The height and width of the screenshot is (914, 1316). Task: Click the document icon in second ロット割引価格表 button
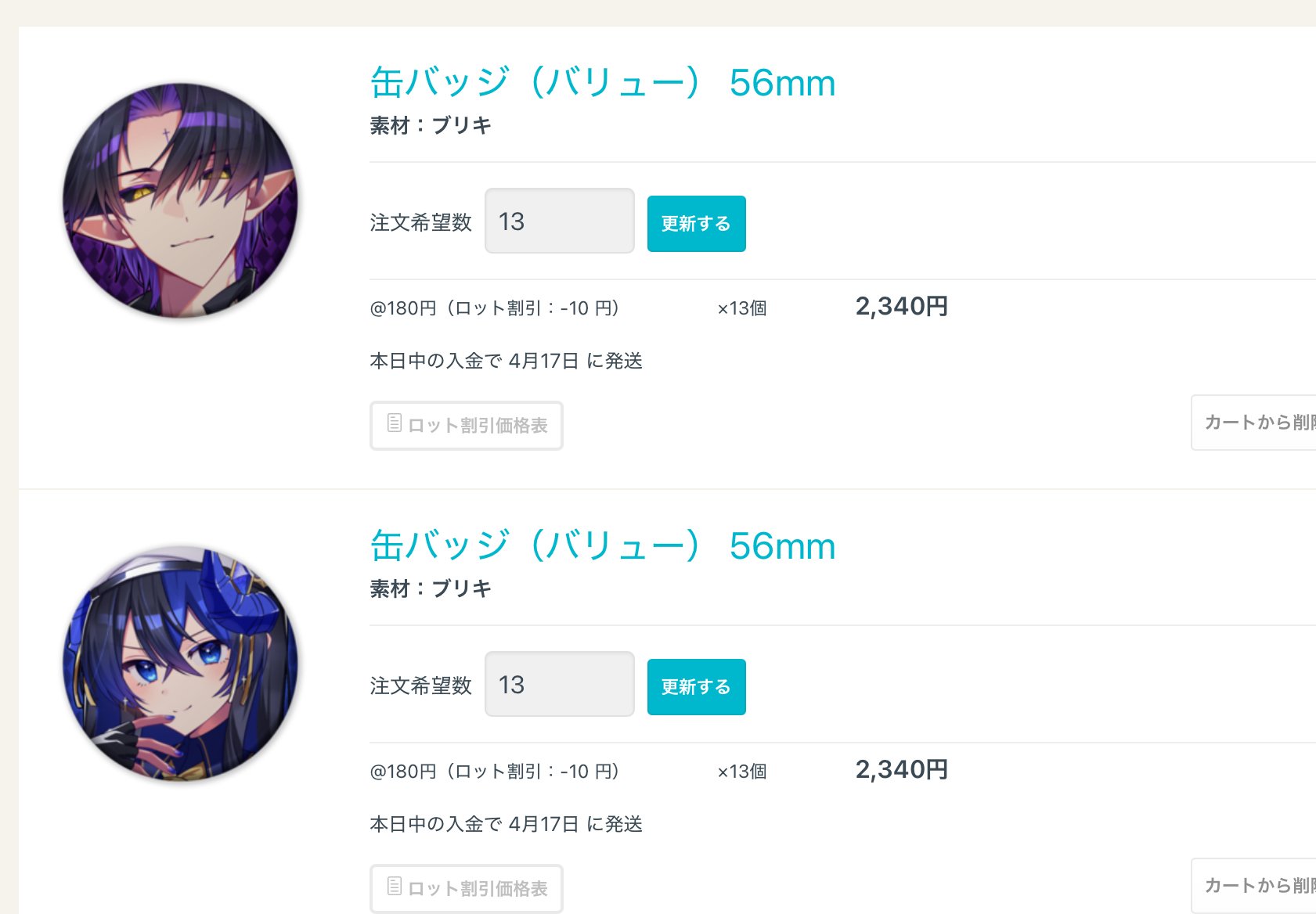[395, 887]
